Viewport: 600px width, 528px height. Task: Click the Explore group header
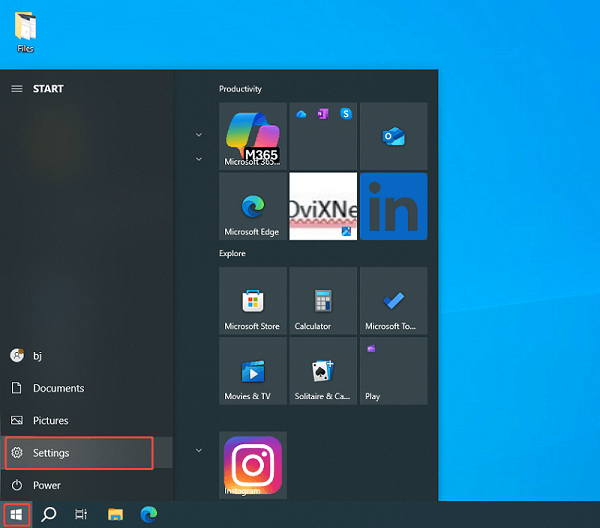(x=232, y=253)
